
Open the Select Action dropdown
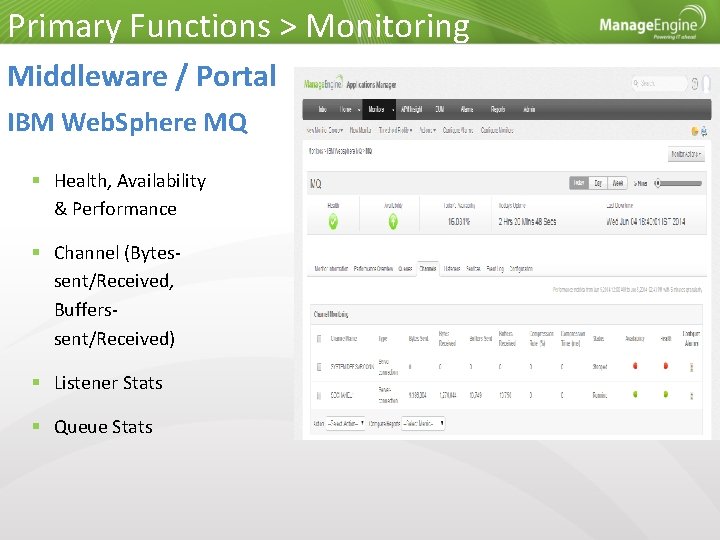[346, 423]
